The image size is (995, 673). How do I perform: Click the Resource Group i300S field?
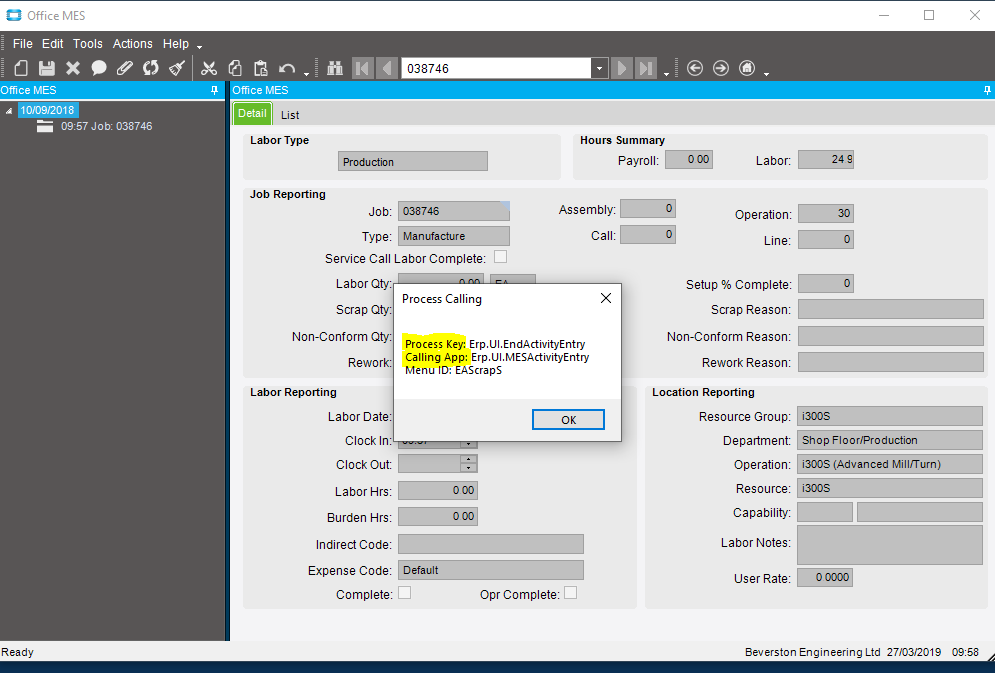pos(890,416)
